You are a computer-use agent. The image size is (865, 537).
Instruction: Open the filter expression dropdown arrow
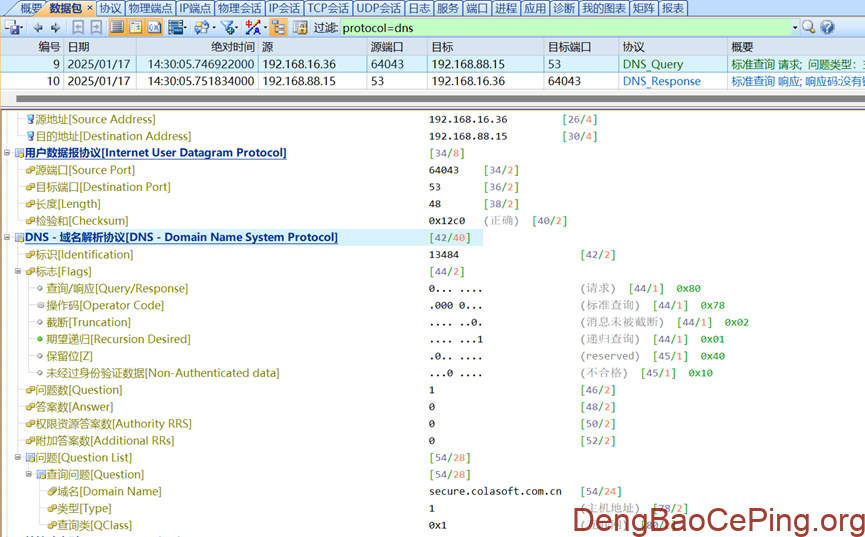click(795, 28)
